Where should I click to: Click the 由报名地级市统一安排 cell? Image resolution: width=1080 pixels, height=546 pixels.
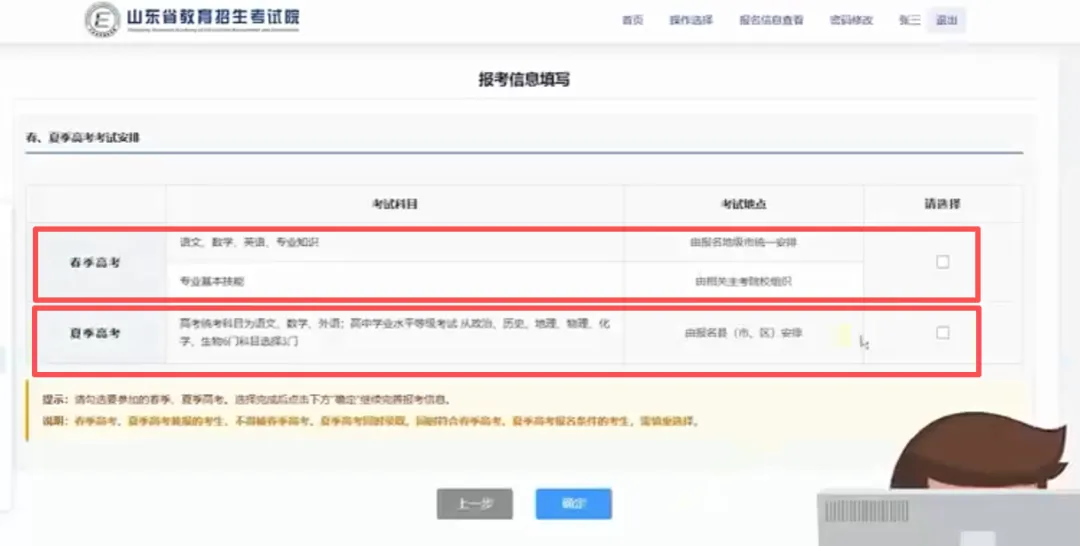[x=744, y=242]
